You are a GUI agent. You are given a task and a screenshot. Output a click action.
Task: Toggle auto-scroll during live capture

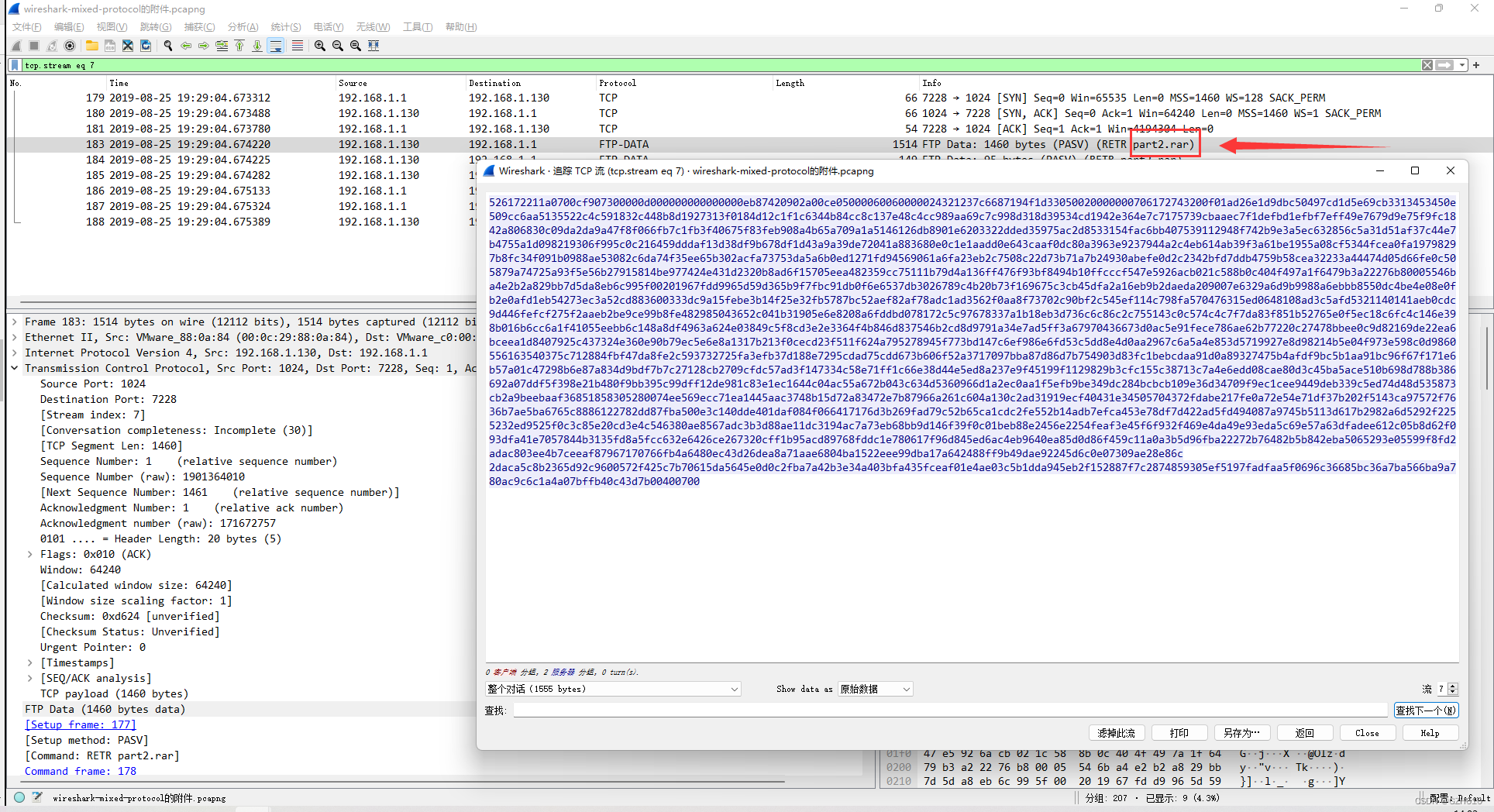(276, 45)
